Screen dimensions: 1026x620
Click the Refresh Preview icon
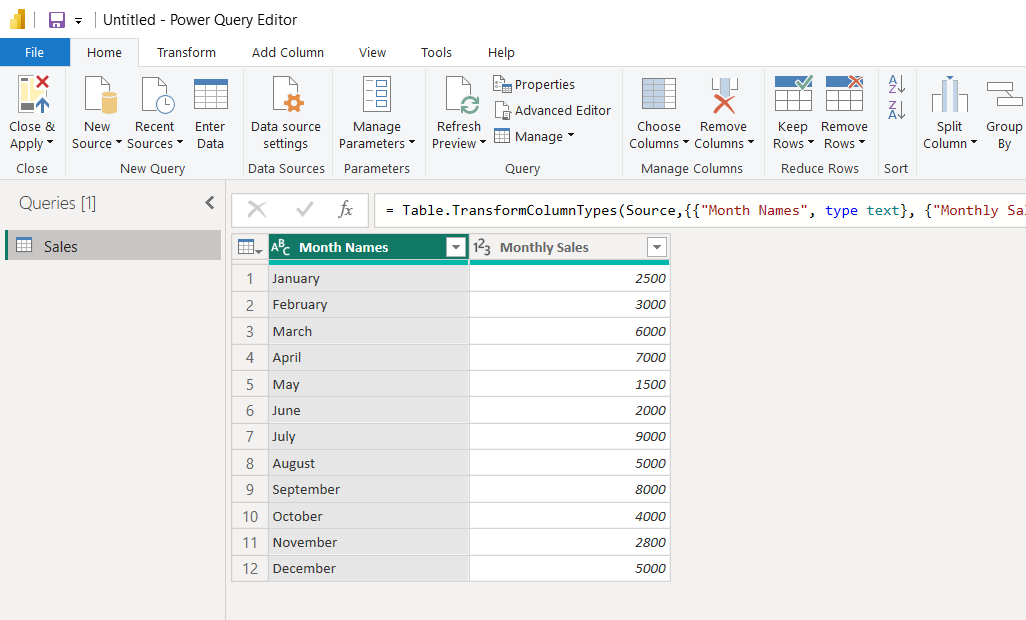pyautogui.click(x=460, y=96)
